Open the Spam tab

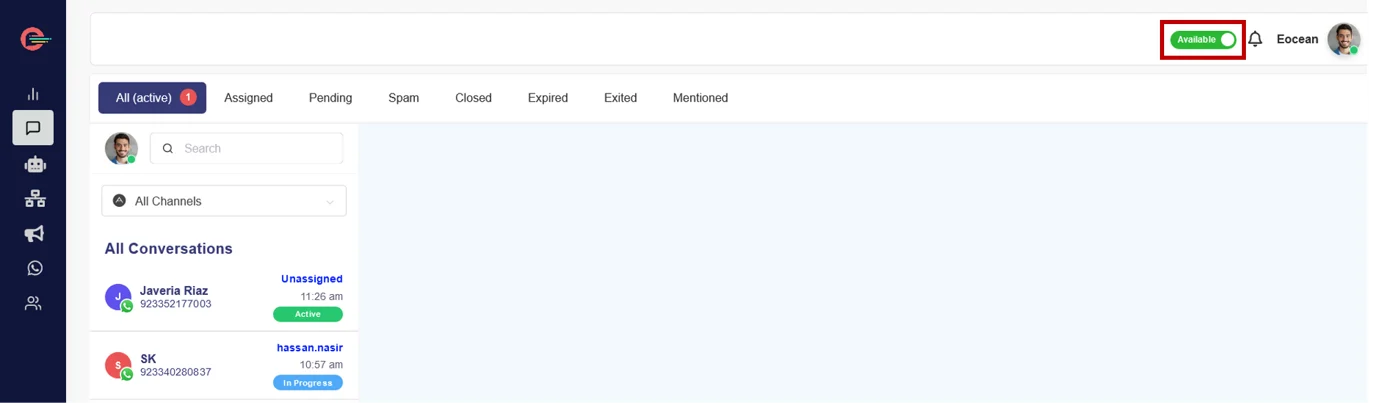[403, 98]
